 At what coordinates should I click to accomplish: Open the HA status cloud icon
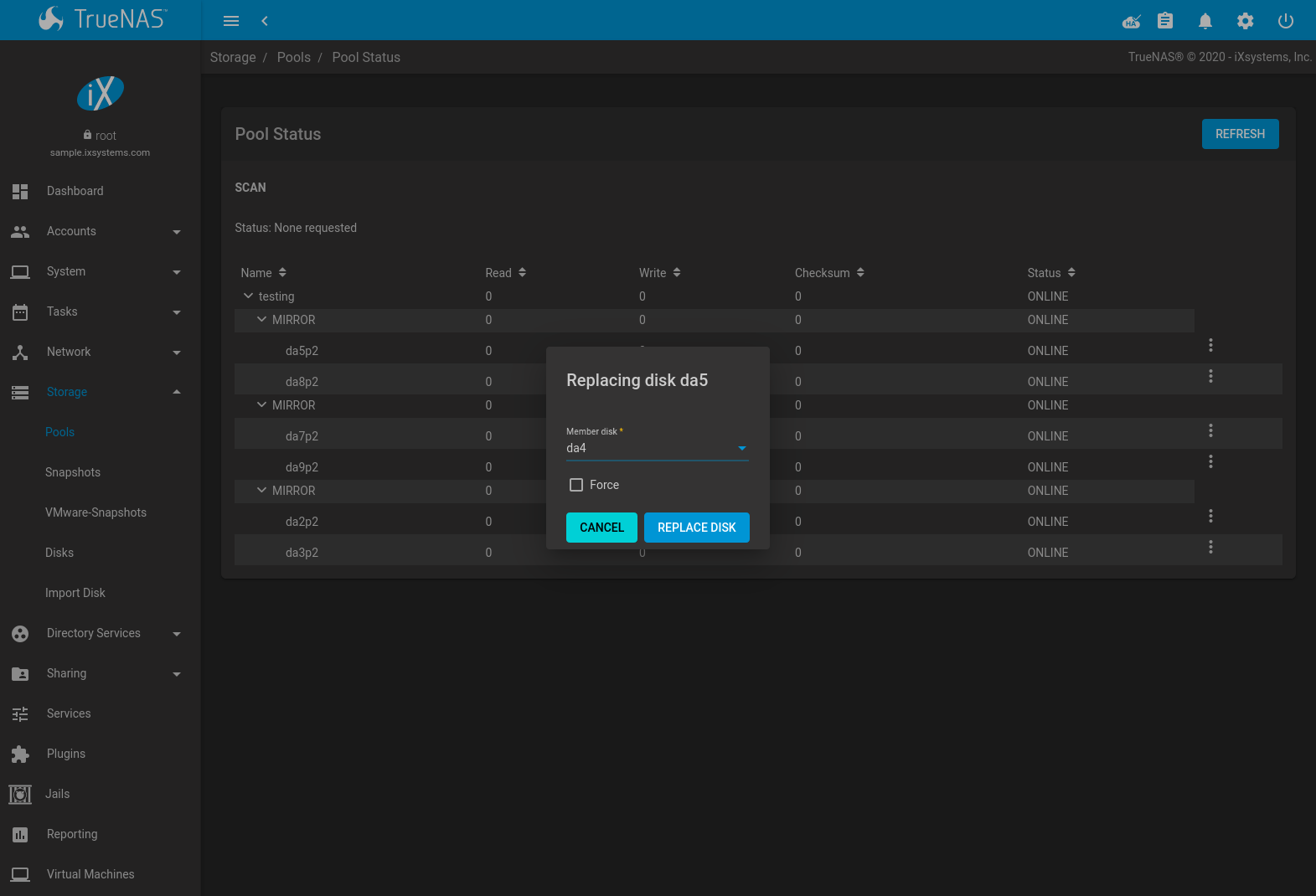click(x=1132, y=21)
